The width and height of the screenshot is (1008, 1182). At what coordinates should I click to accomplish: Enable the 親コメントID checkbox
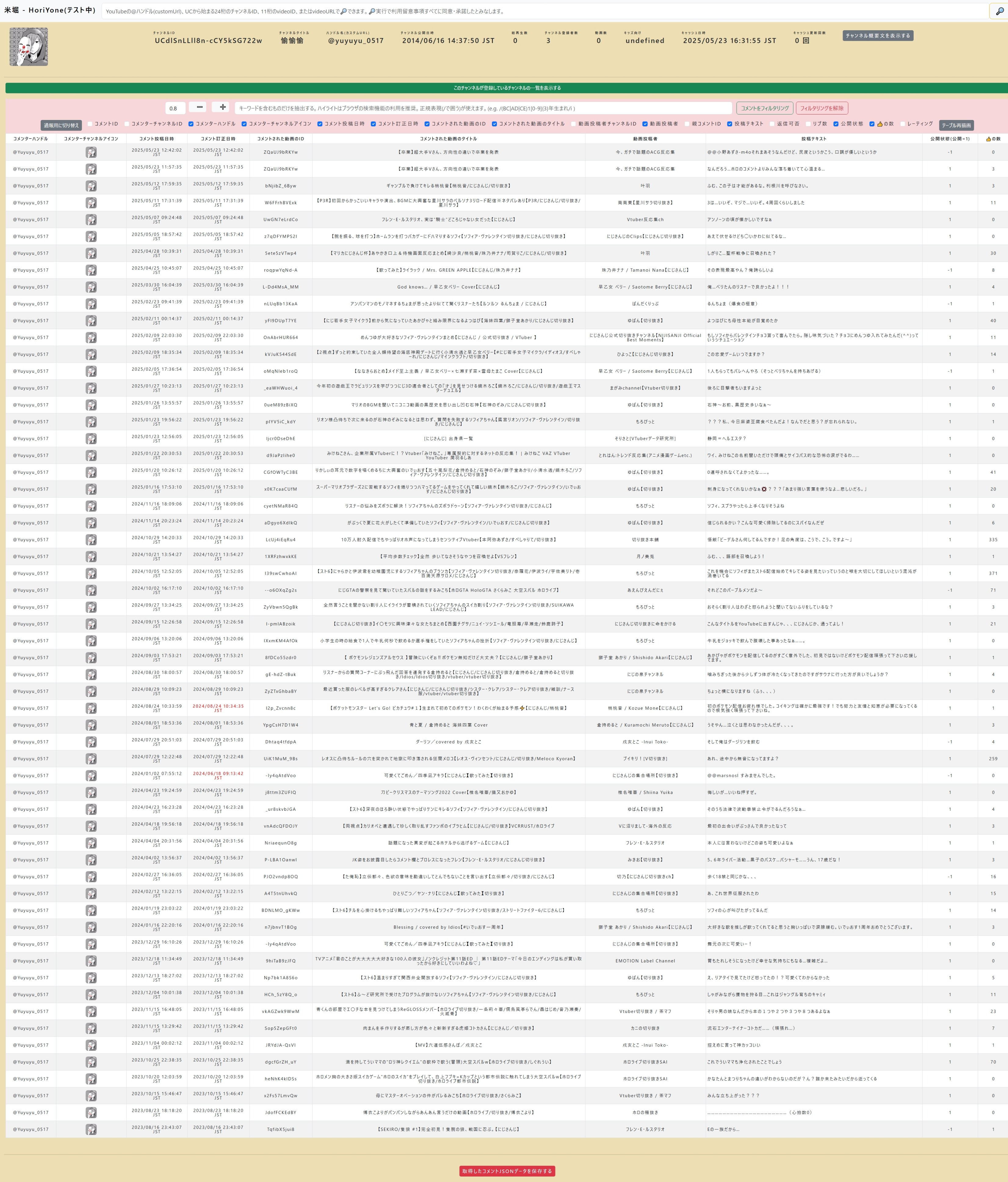(687, 124)
